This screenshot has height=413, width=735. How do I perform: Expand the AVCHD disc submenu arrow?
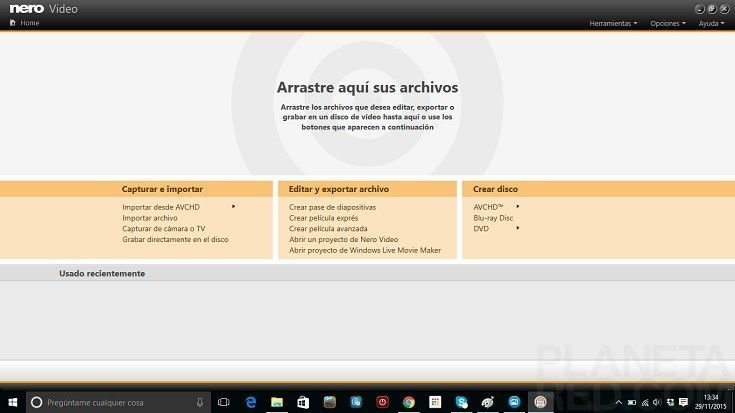(518, 207)
